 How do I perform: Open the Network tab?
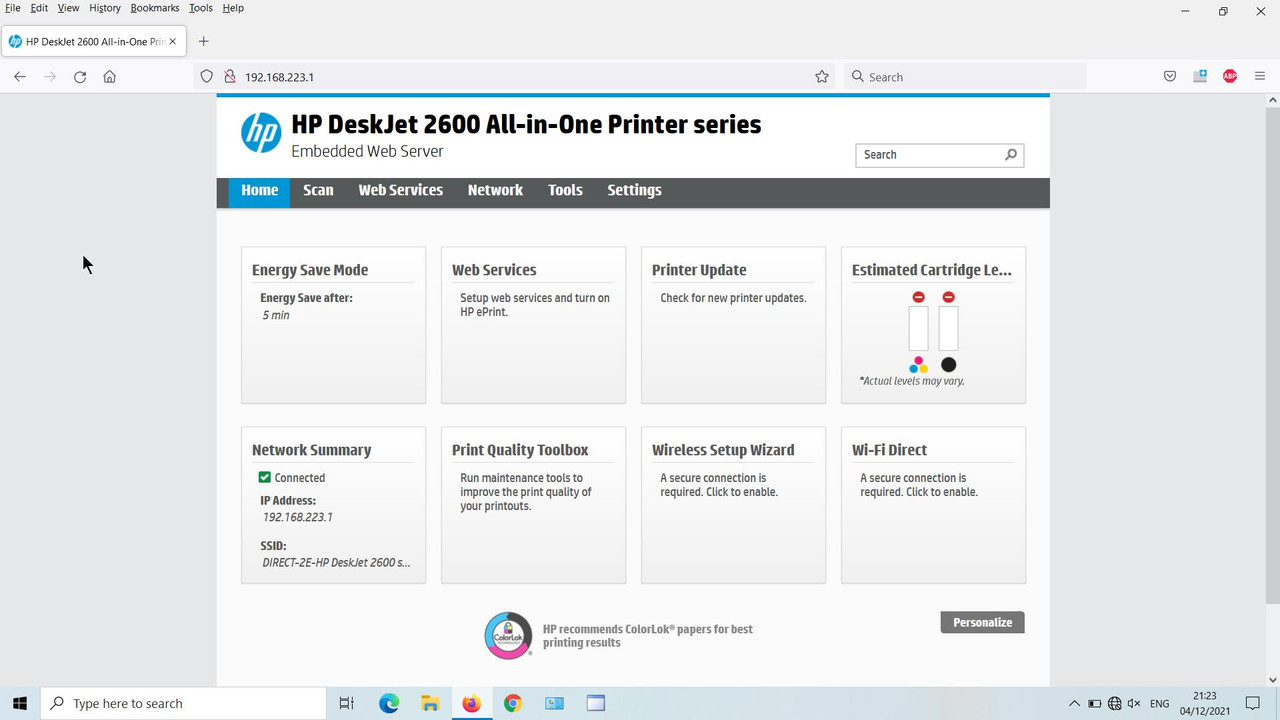pos(495,190)
